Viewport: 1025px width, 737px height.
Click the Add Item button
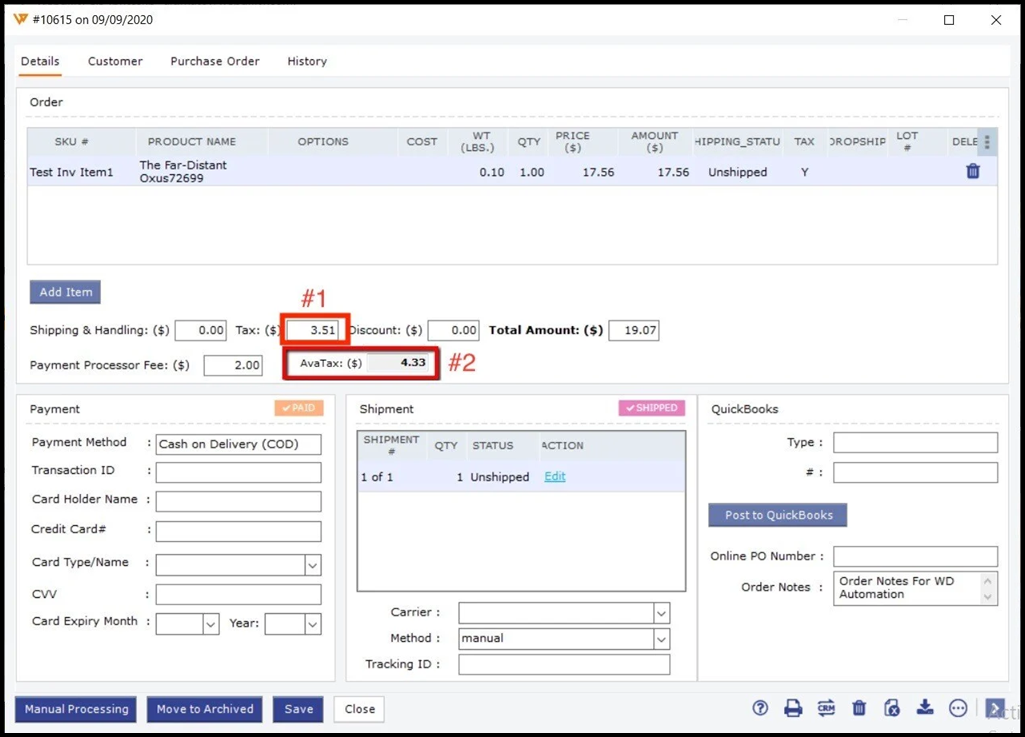pos(66,292)
